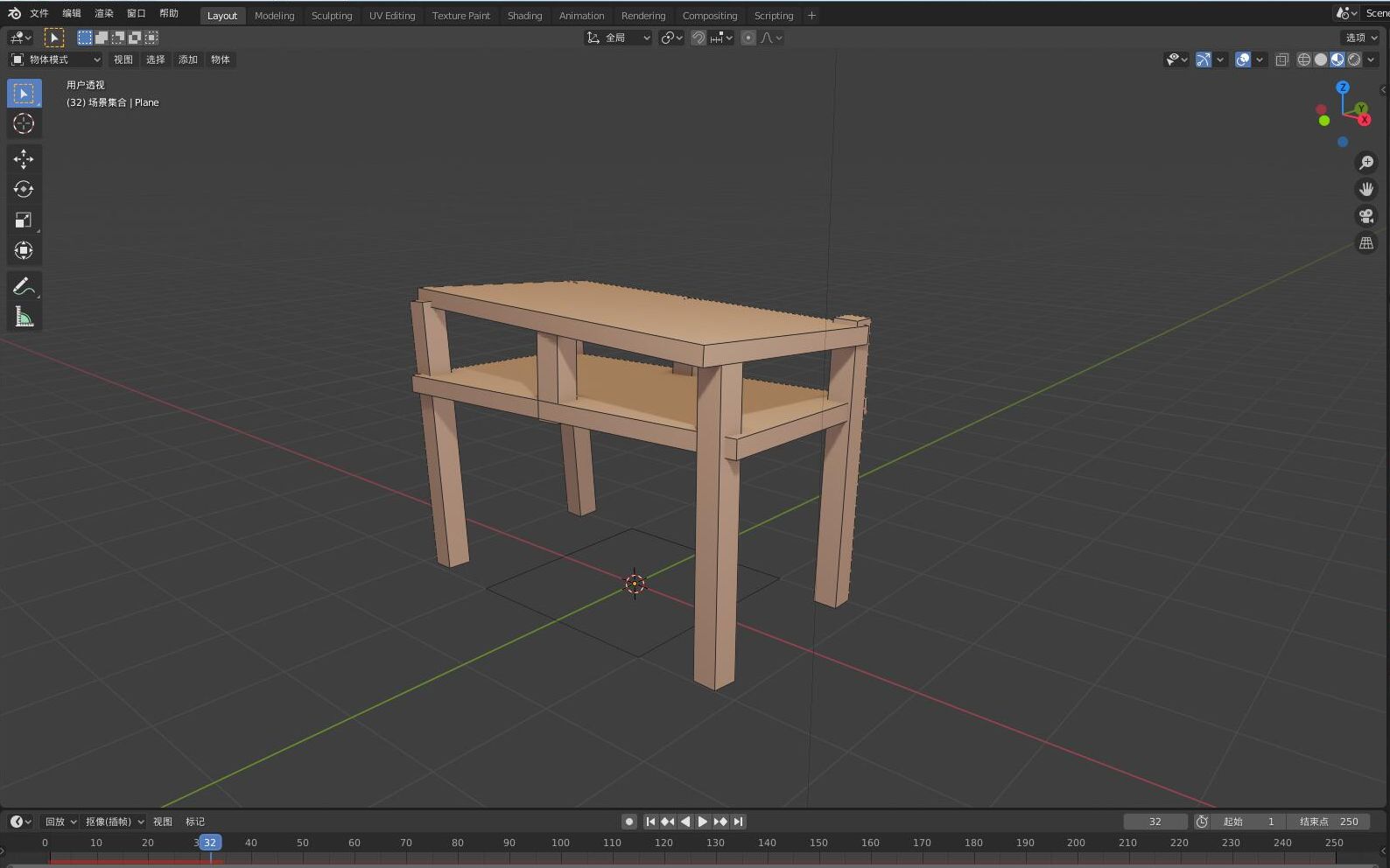Toggle camera view with the camera icon
1390x868 pixels.
click(1365, 216)
